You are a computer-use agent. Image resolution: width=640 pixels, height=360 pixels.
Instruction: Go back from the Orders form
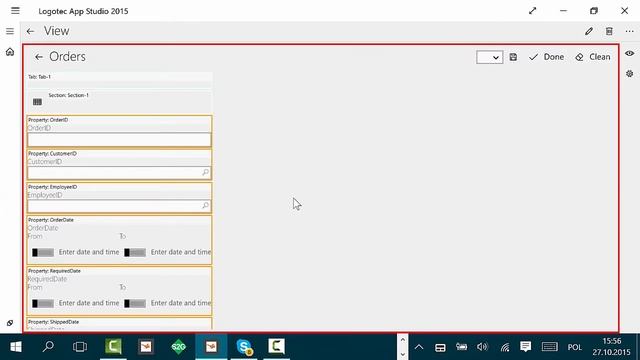point(39,57)
